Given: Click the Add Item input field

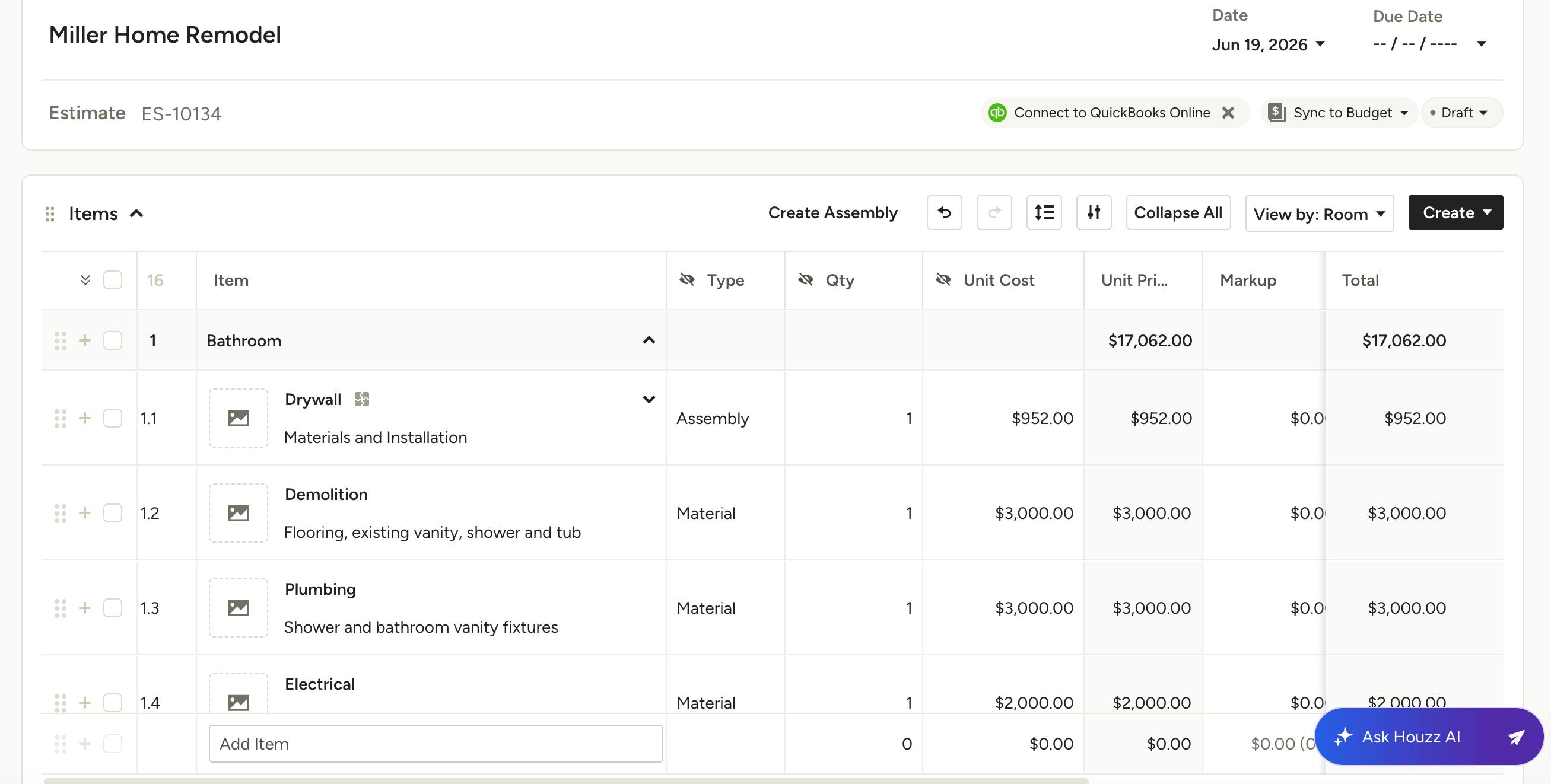Looking at the screenshot, I should click(x=436, y=744).
